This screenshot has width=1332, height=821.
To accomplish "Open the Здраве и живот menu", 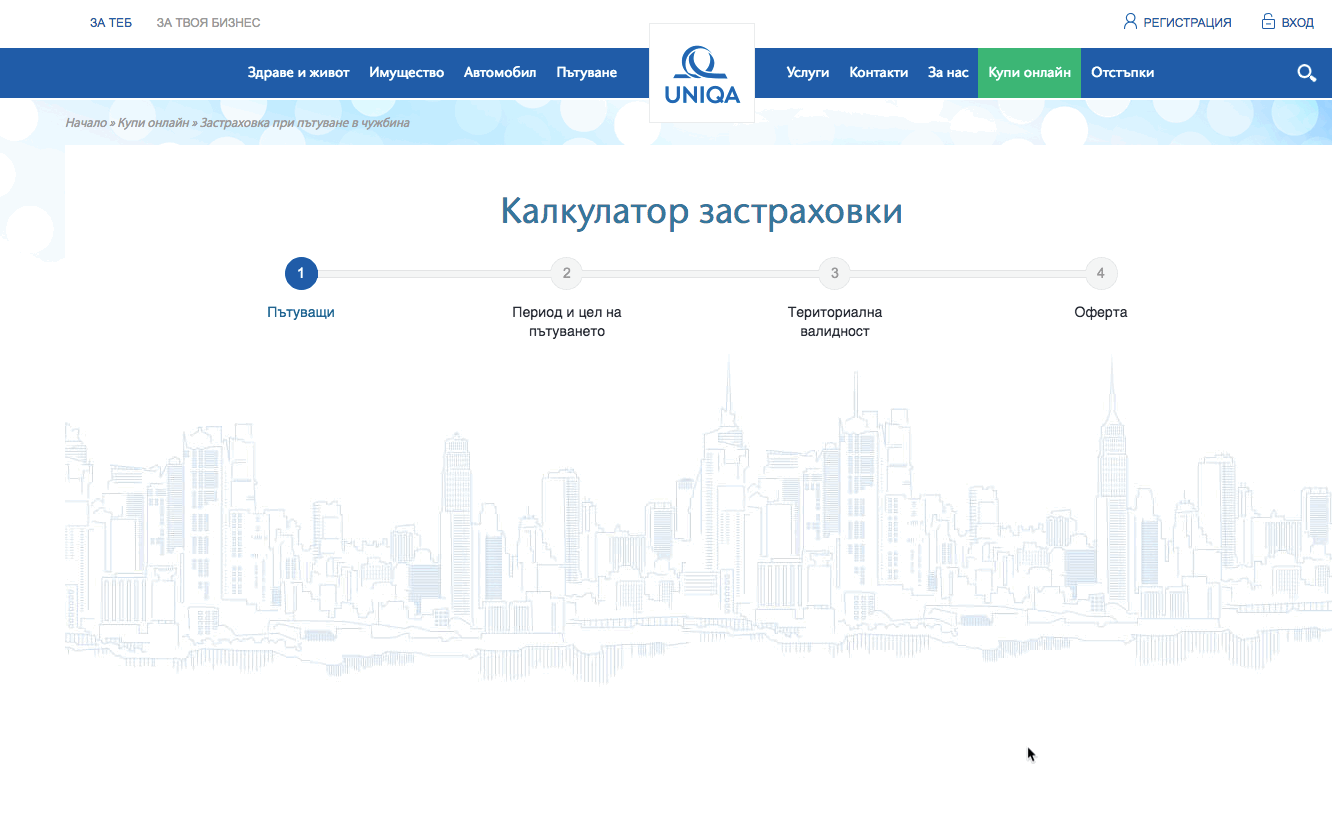I will [x=298, y=72].
